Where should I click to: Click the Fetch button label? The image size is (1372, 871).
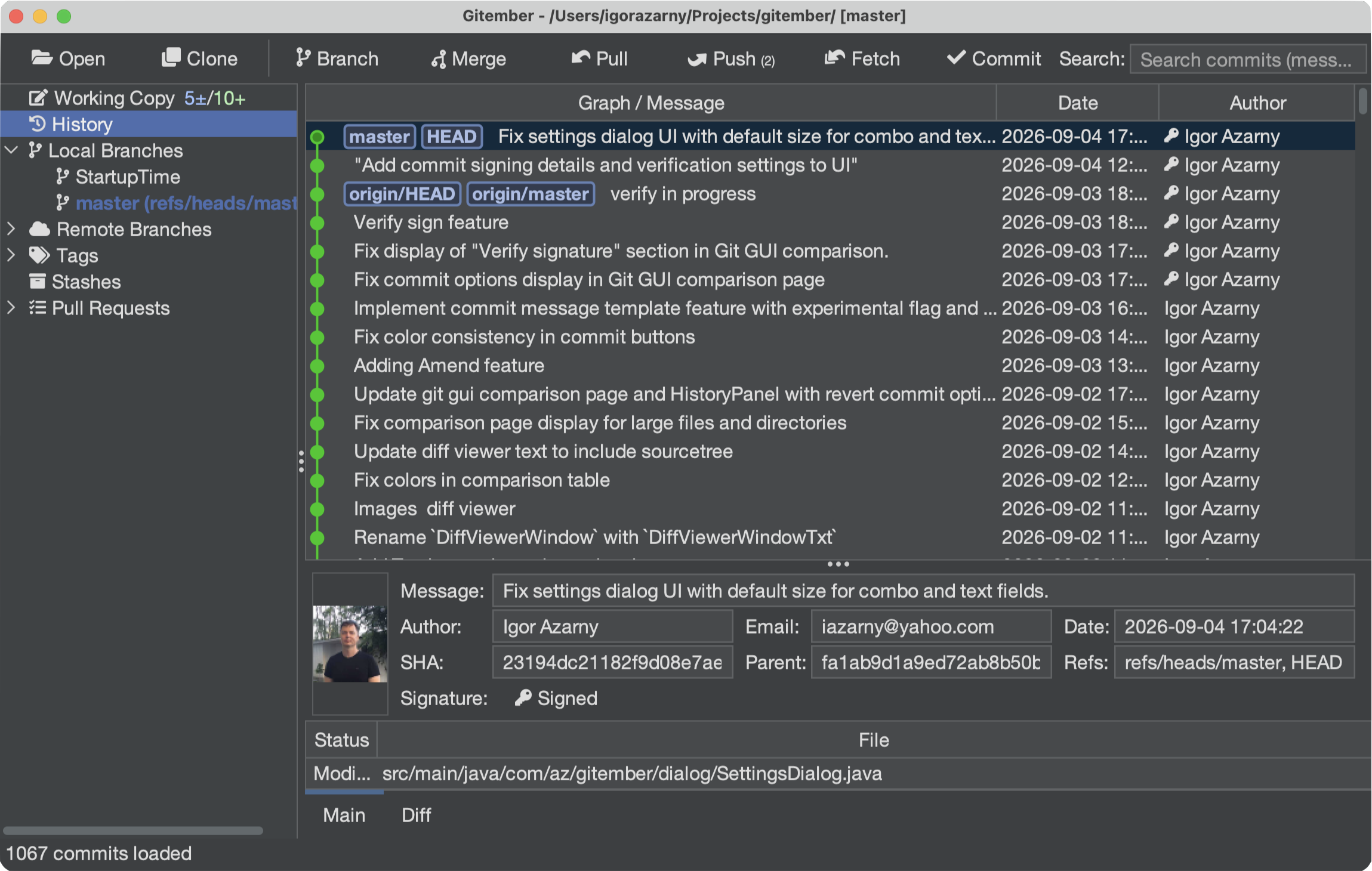[x=875, y=58]
